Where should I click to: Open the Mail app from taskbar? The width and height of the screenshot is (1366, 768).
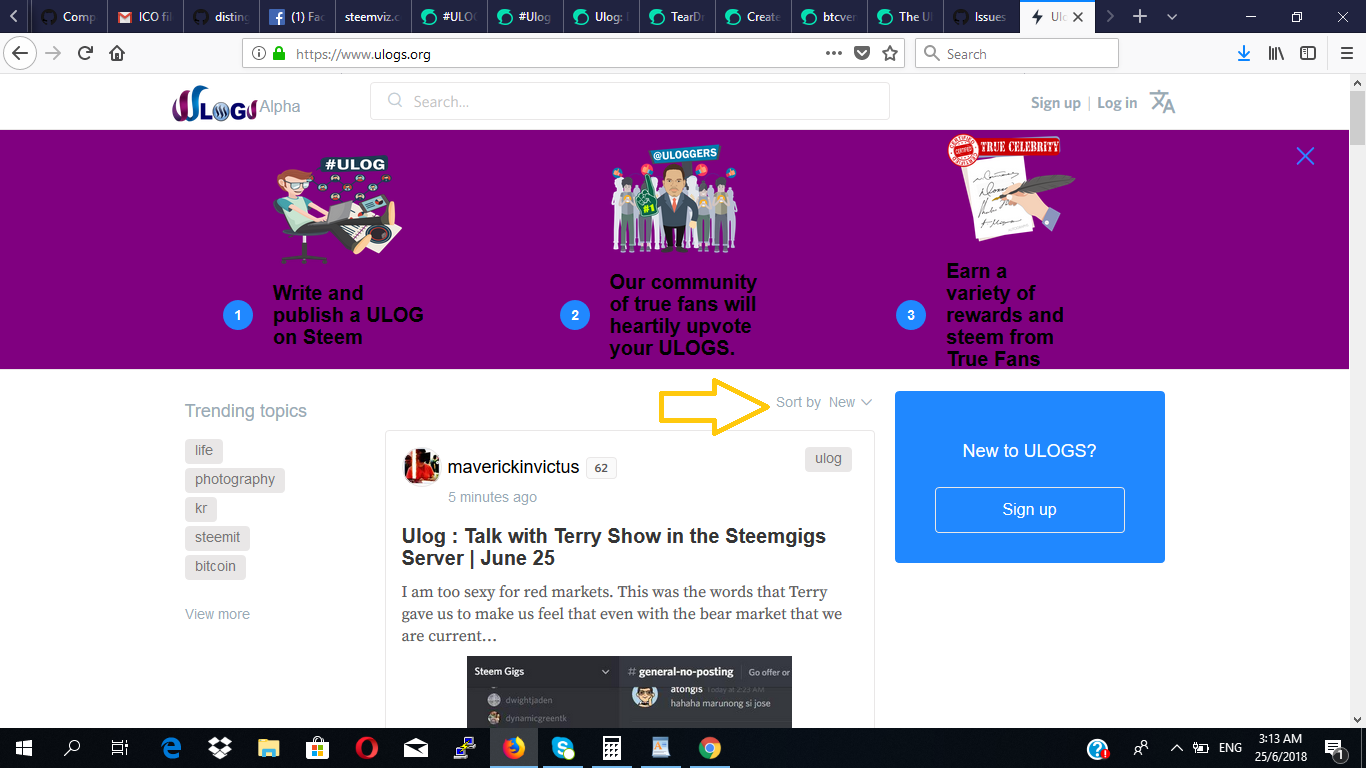pyautogui.click(x=416, y=748)
